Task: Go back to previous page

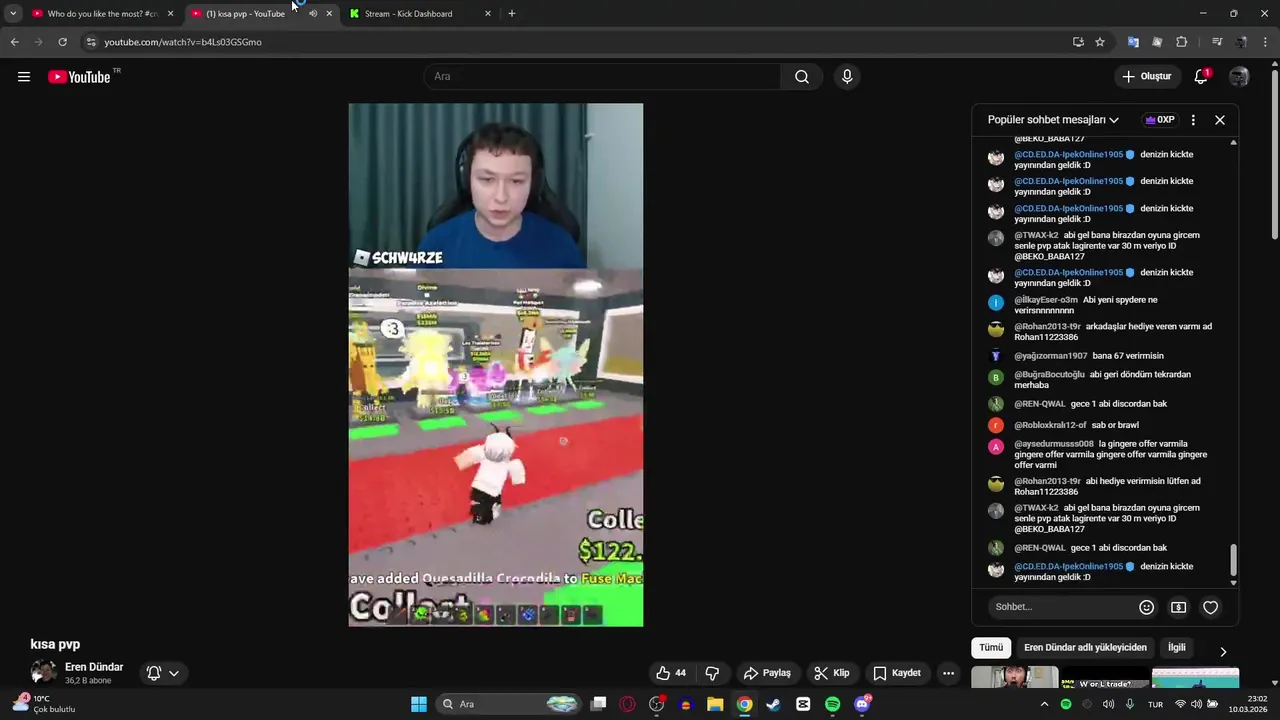Action: [x=14, y=42]
